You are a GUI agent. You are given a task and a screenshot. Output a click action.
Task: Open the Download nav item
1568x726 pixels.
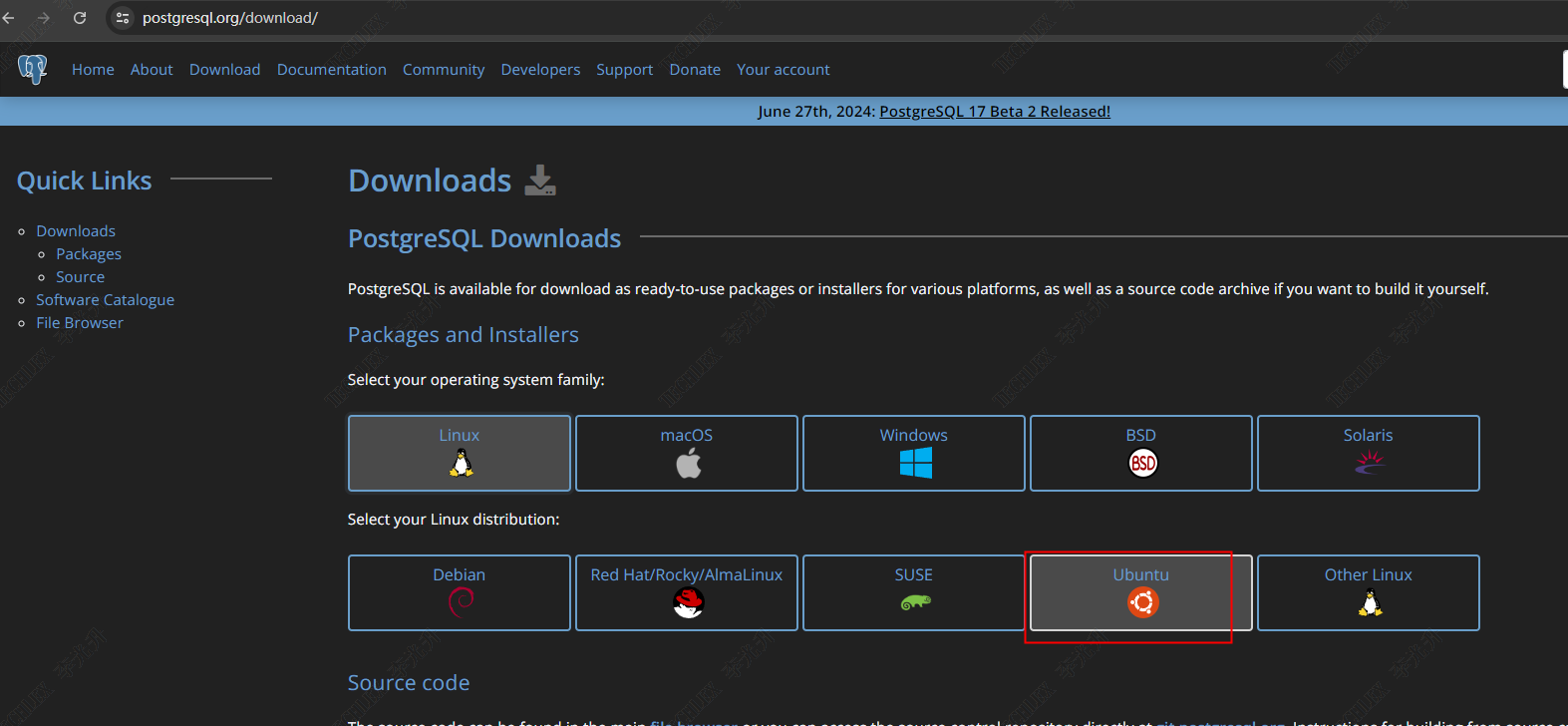225,70
